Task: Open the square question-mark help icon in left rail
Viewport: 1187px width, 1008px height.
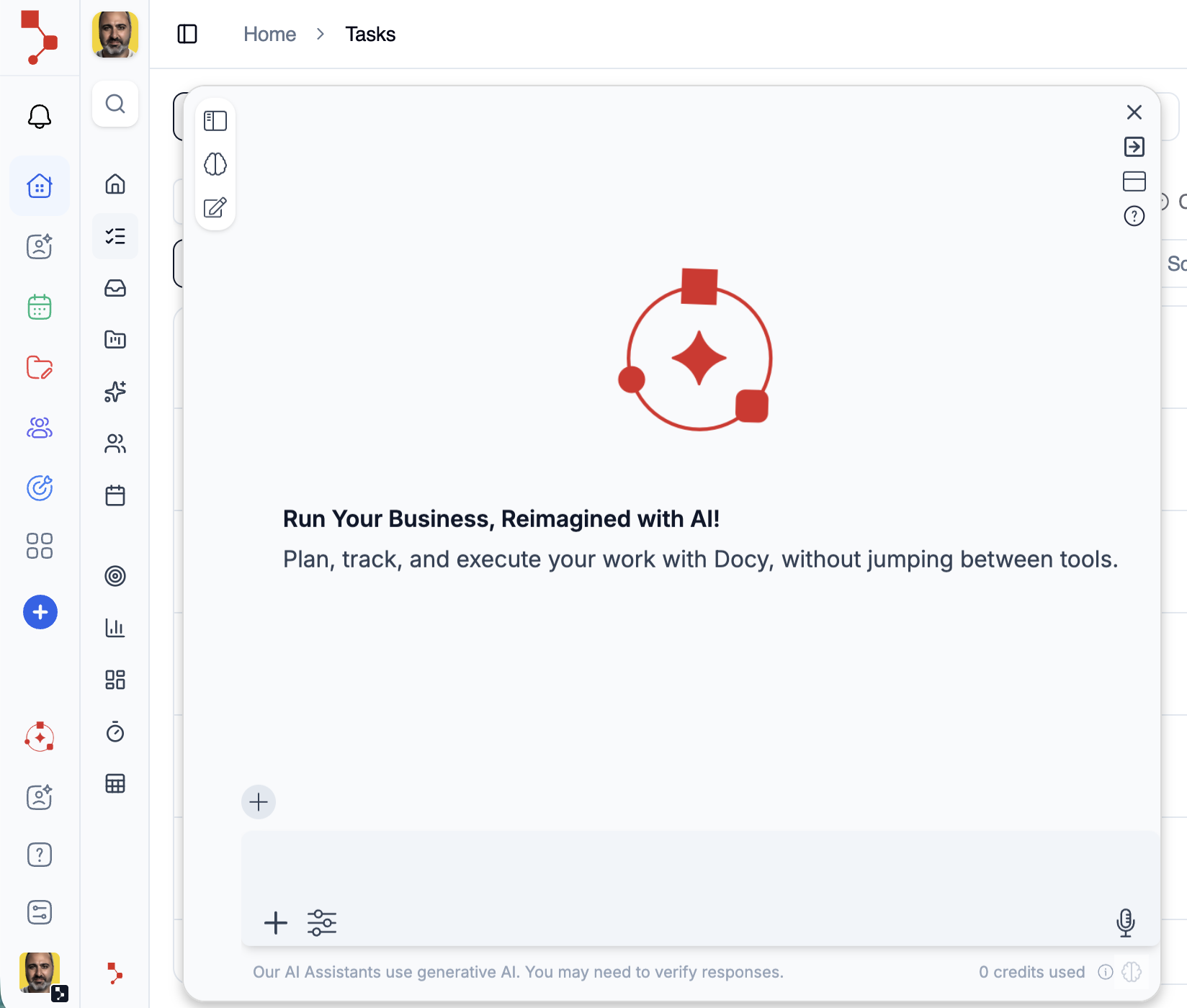Action: point(40,855)
